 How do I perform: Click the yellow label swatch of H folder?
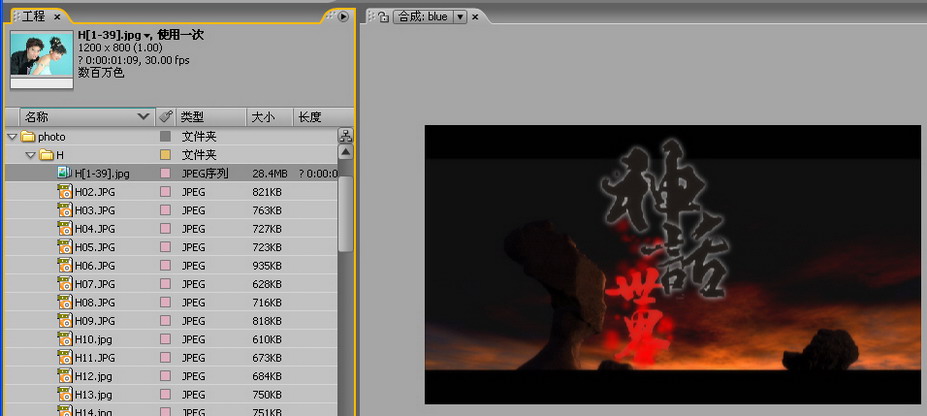point(166,155)
